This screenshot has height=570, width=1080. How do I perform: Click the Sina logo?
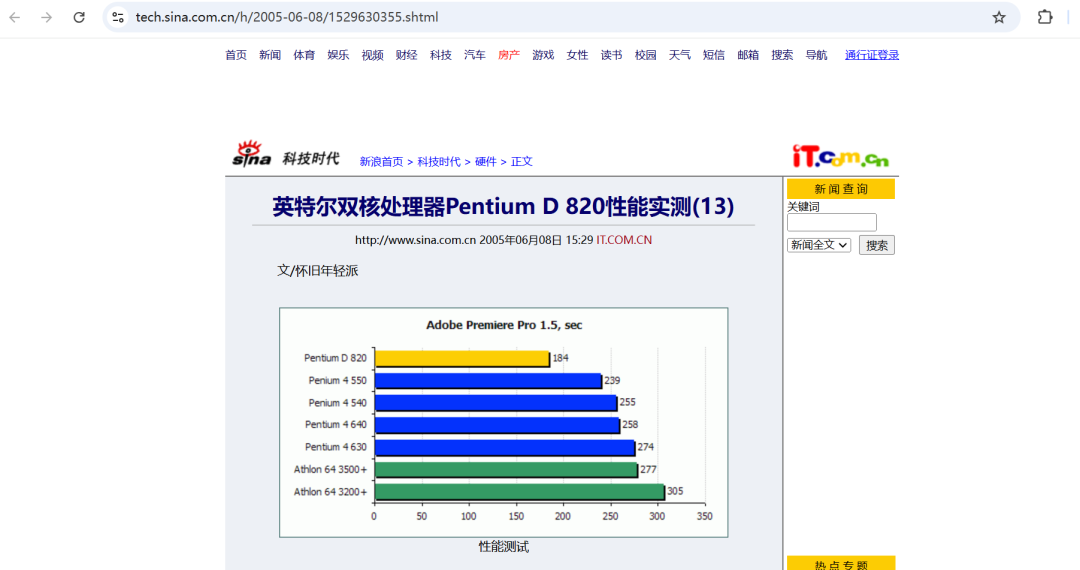pyautogui.click(x=251, y=154)
